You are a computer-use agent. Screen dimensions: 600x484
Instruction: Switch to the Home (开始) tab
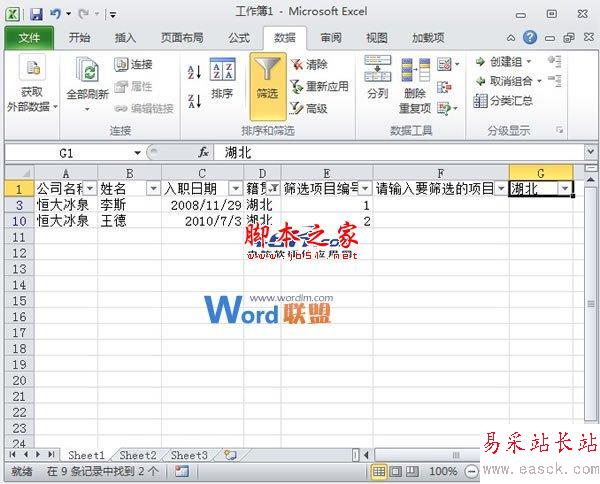(x=80, y=38)
